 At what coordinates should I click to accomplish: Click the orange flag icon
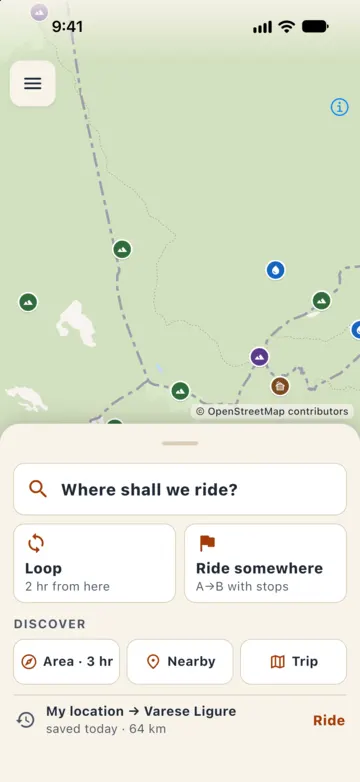click(x=207, y=543)
